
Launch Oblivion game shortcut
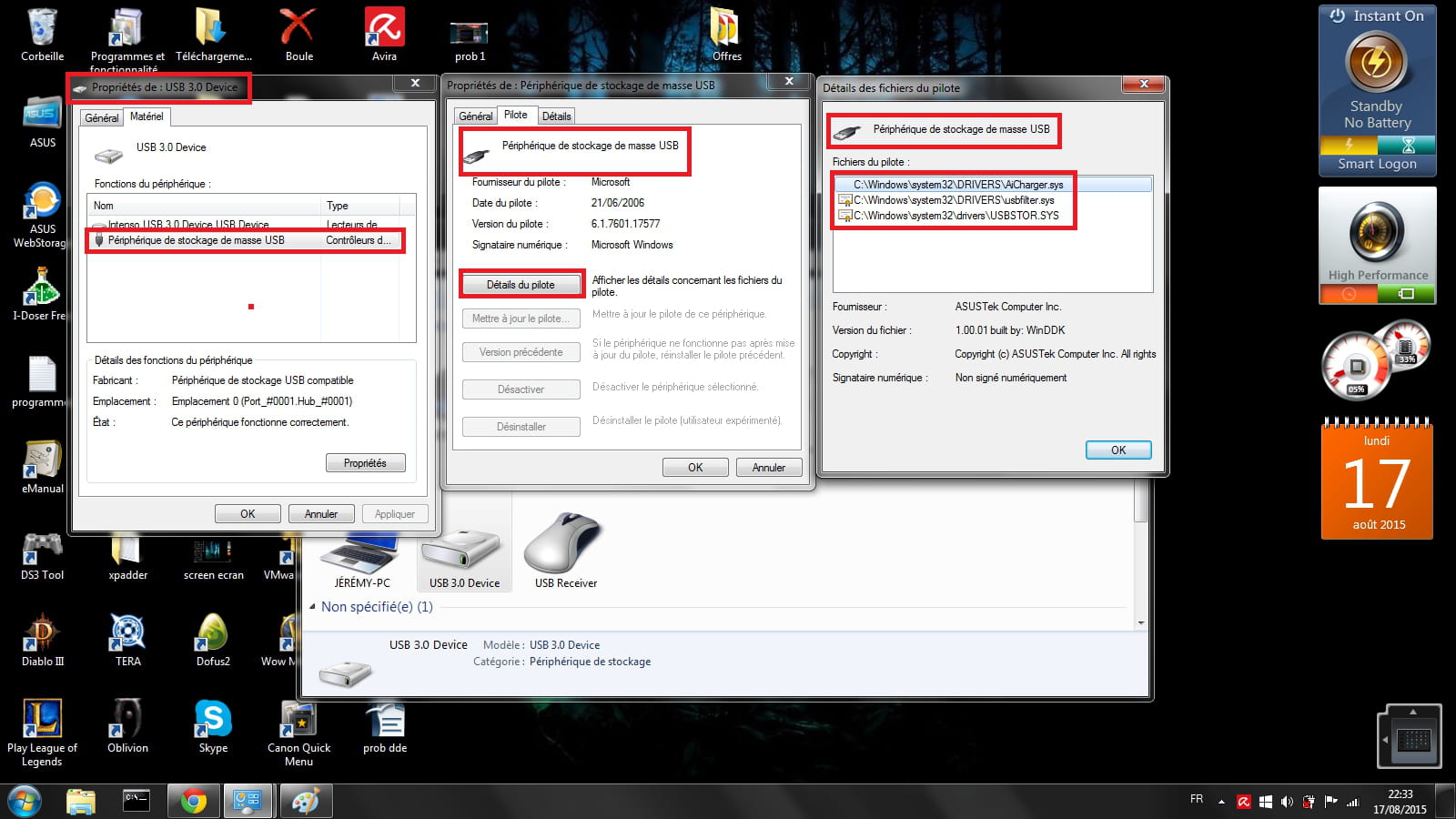[x=127, y=727]
